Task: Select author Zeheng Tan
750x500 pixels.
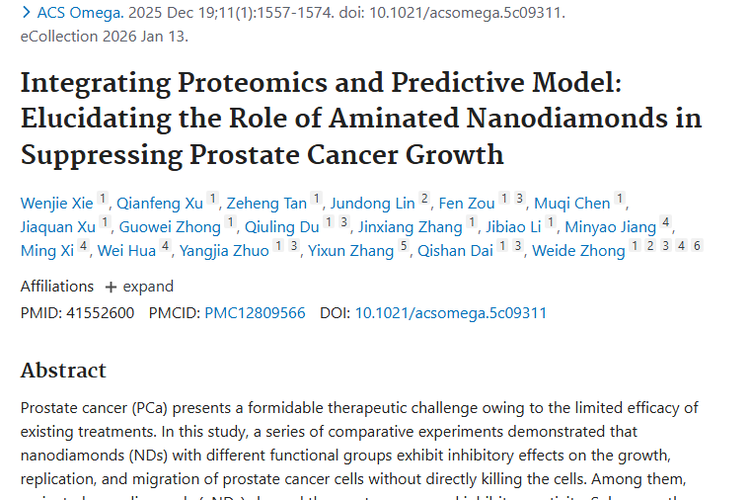Action: click(266, 203)
